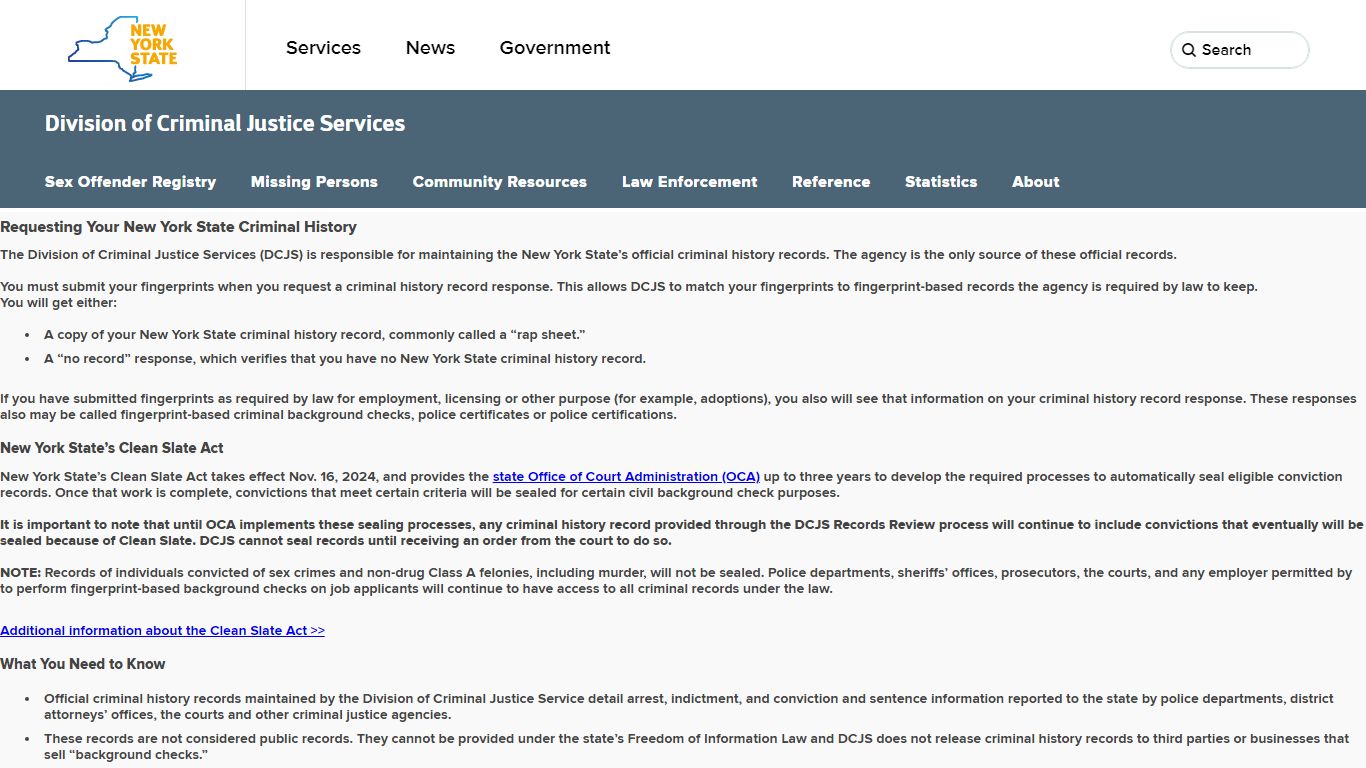Open Community Resources section
1366x768 pixels.
pyautogui.click(x=499, y=182)
